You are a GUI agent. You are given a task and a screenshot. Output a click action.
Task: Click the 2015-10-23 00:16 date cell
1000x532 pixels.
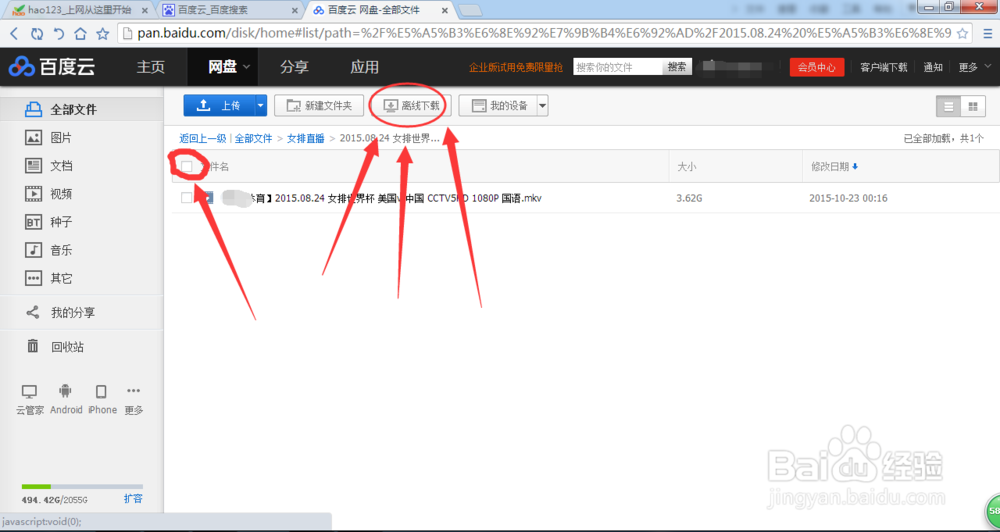(x=848, y=198)
